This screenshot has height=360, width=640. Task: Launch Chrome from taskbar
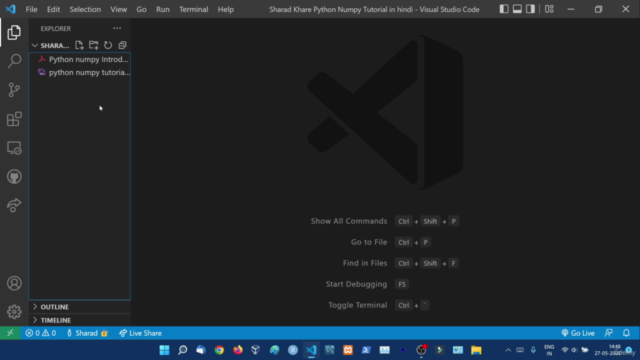(x=219, y=350)
